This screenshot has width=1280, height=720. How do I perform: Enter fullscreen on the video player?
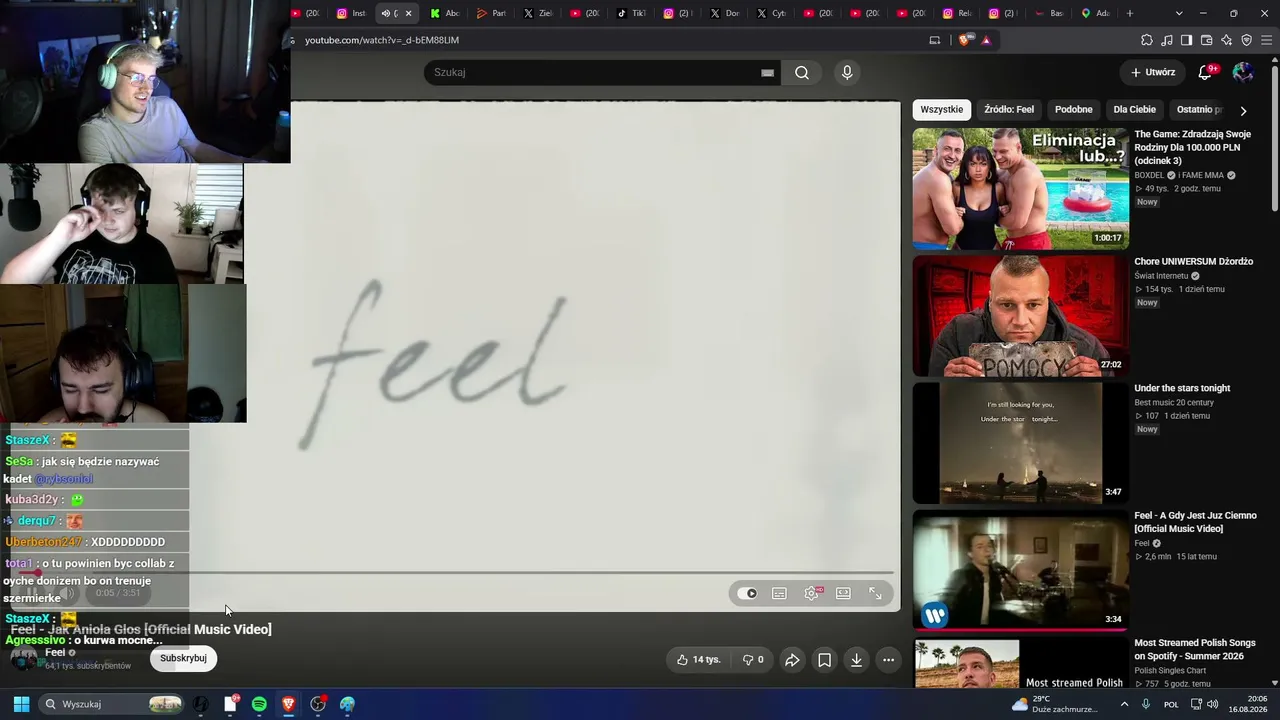coord(875,593)
